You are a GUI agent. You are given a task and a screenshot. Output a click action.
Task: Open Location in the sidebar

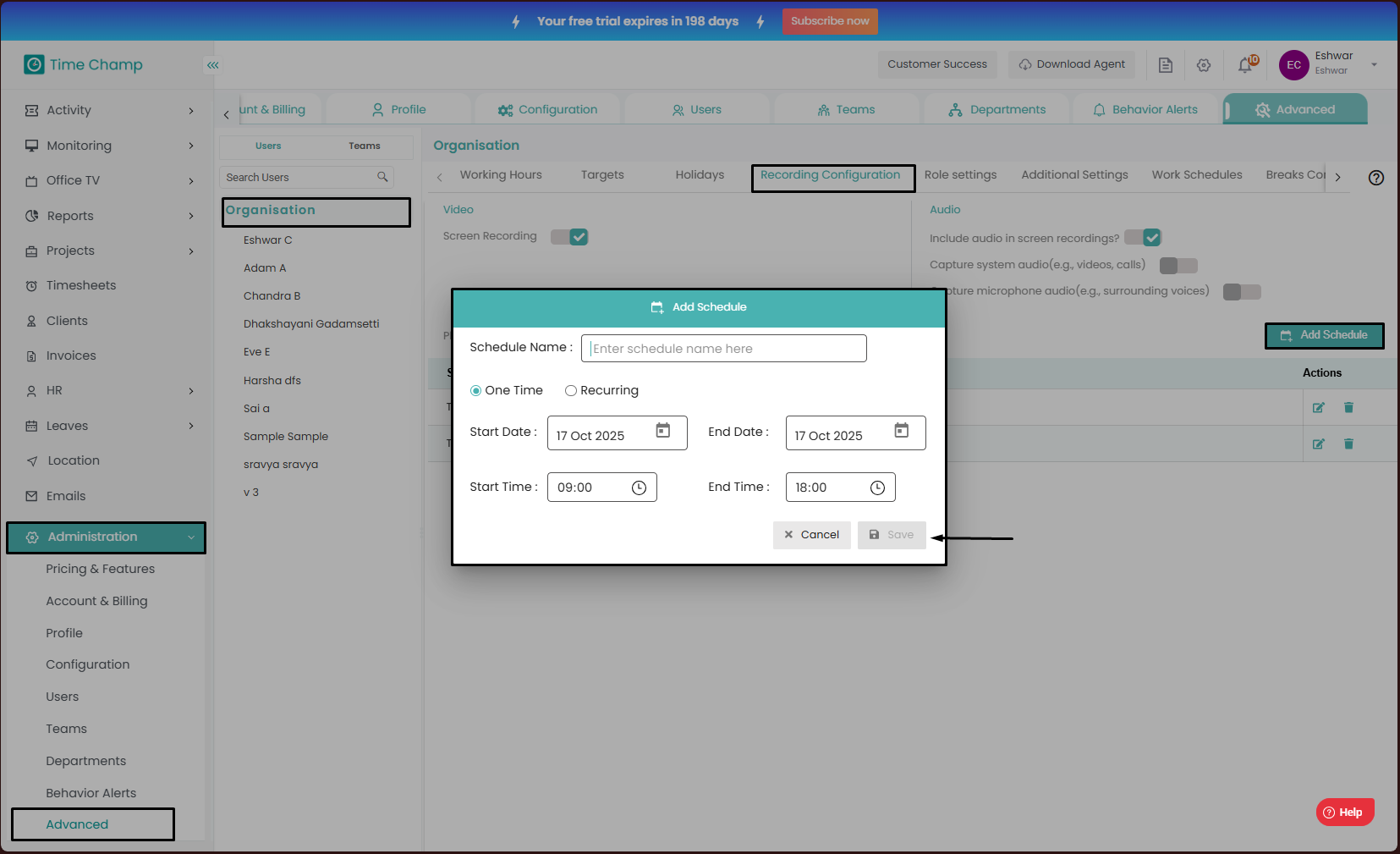tap(74, 461)
